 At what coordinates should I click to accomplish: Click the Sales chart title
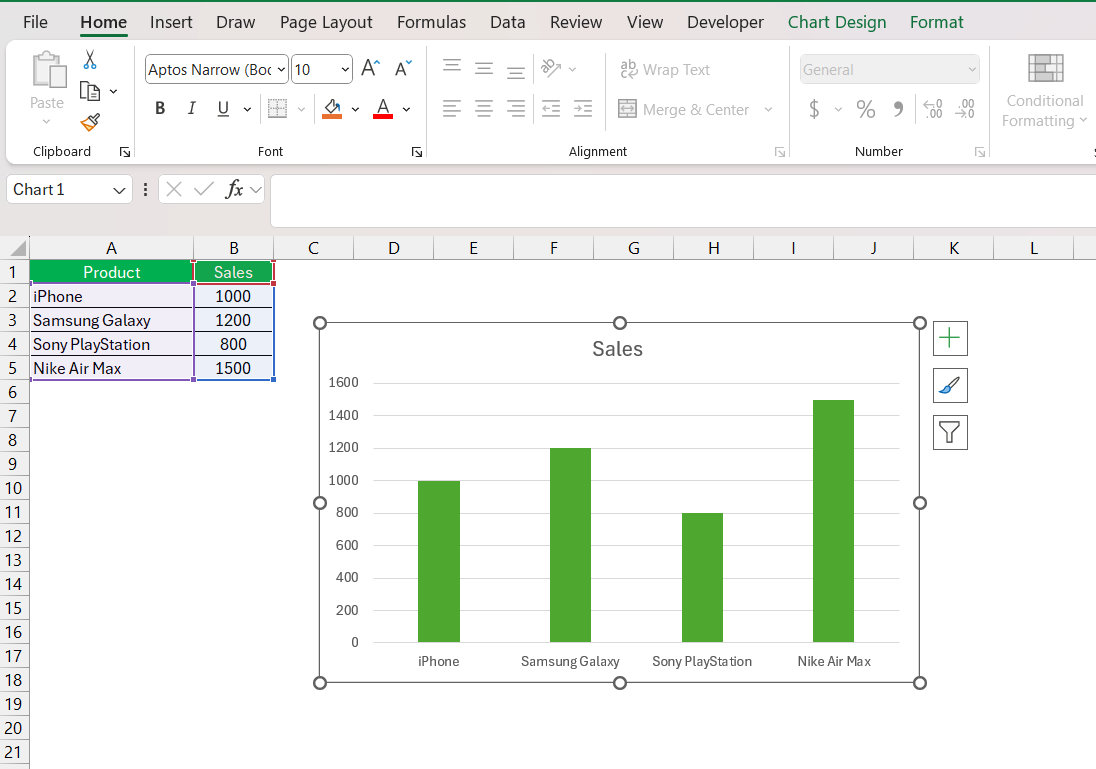coord(617,349)
